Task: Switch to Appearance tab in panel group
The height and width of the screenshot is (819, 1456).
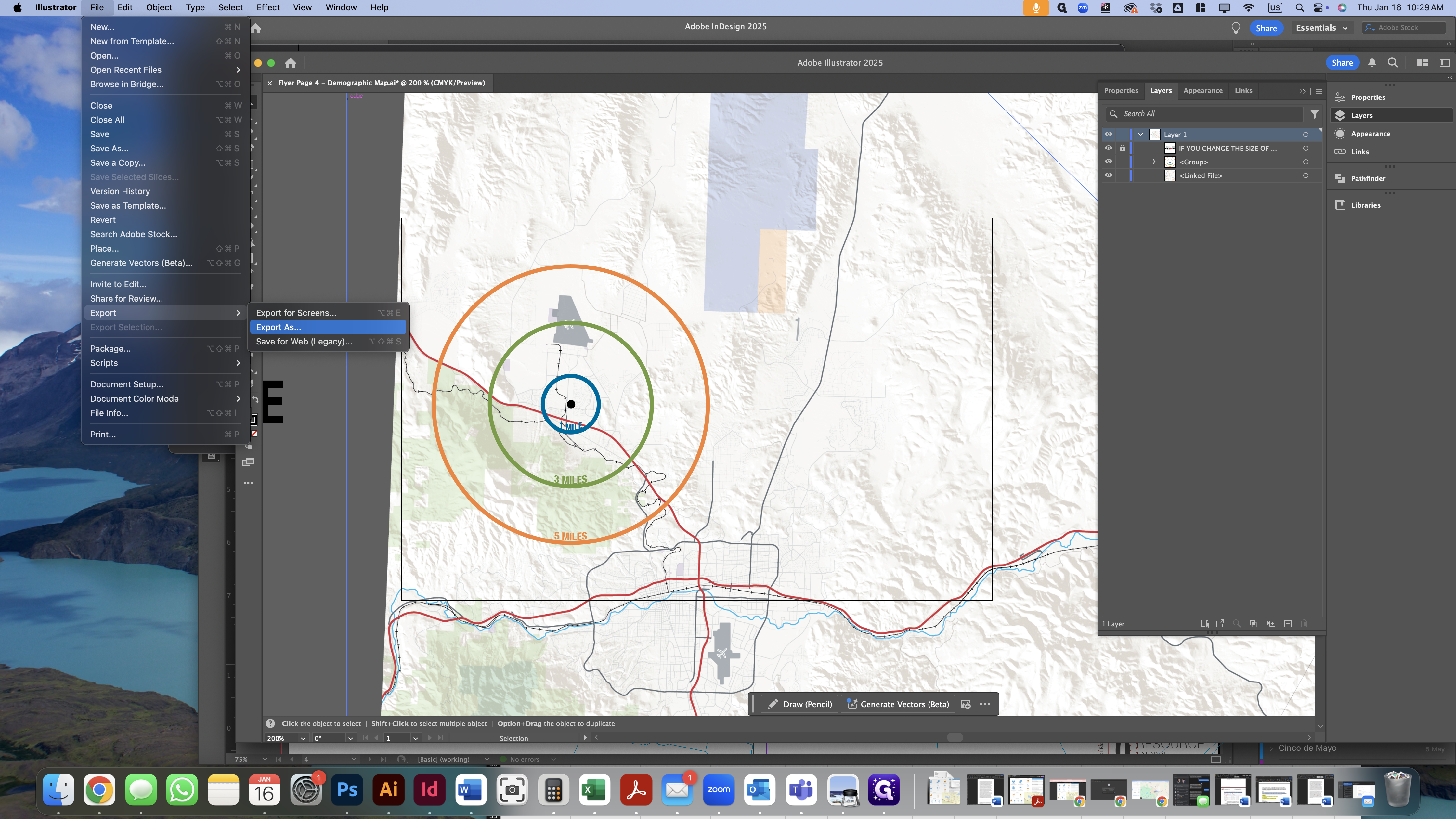Action: coord(1203,90)
